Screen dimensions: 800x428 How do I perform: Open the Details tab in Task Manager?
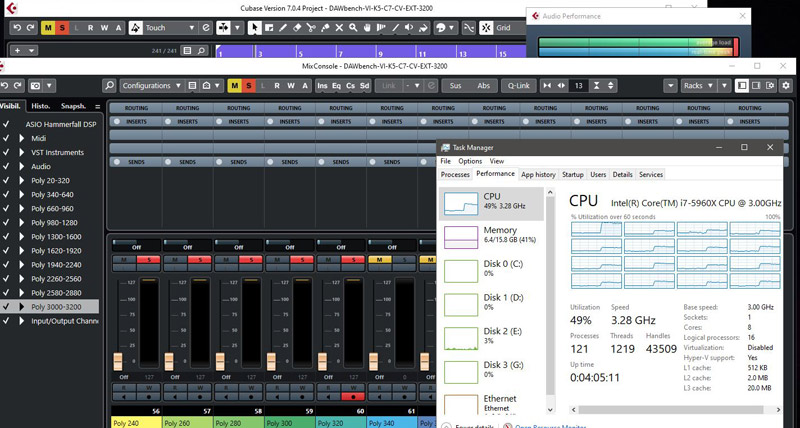click(622, 174)
